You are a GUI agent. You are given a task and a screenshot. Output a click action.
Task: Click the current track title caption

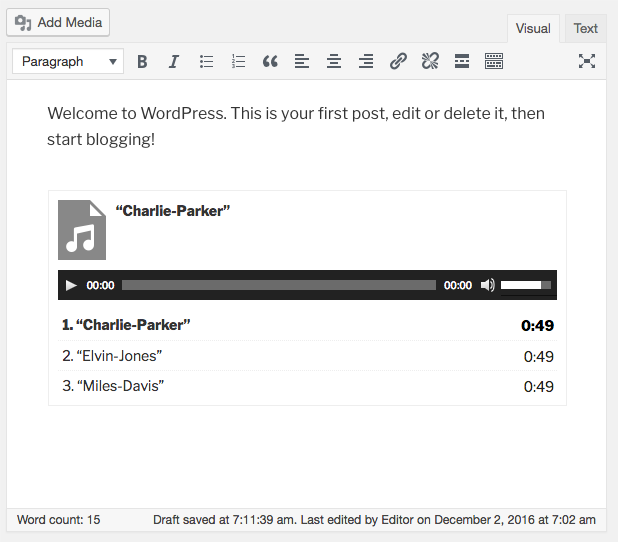[x=173, y=211]
